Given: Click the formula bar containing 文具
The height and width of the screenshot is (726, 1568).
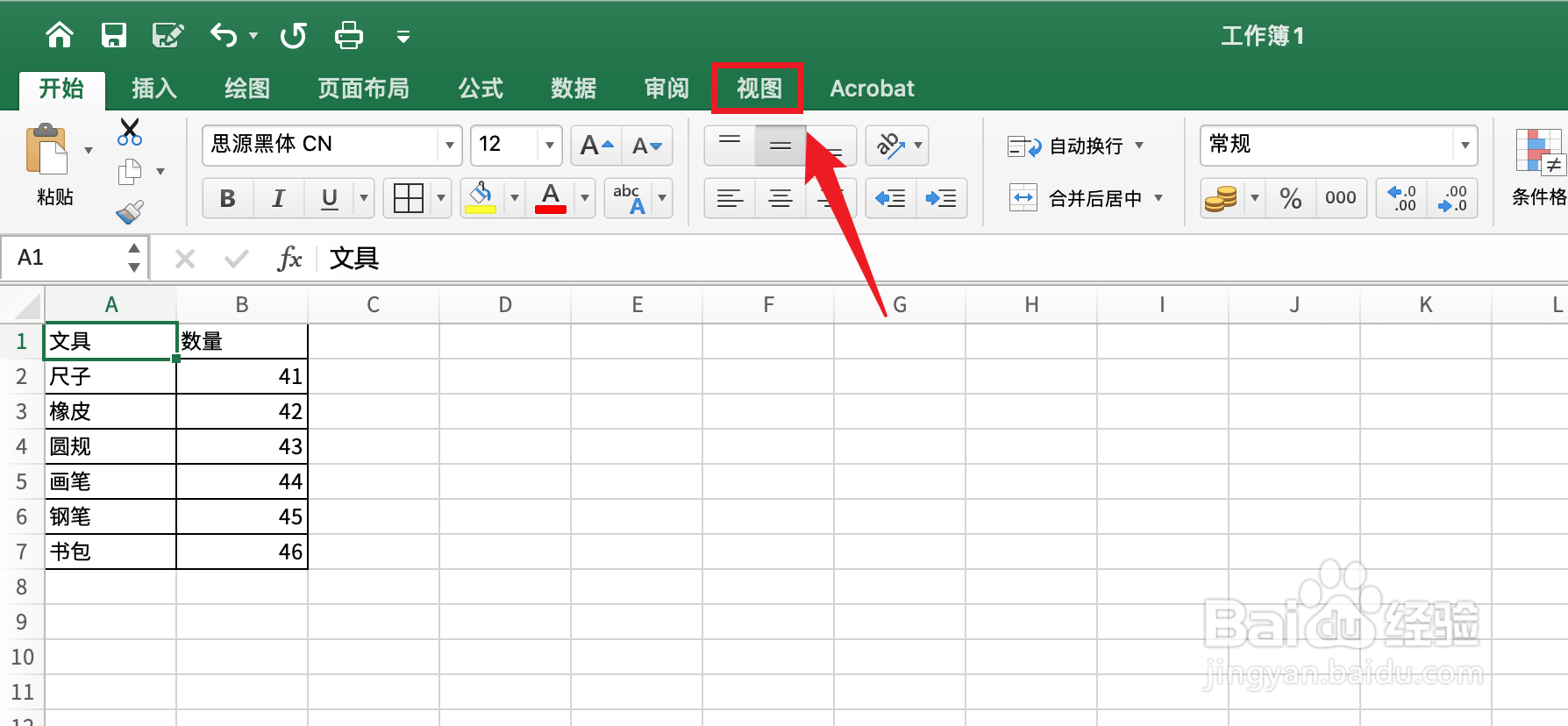Looking at the screenshot, I should pos(944,259).
